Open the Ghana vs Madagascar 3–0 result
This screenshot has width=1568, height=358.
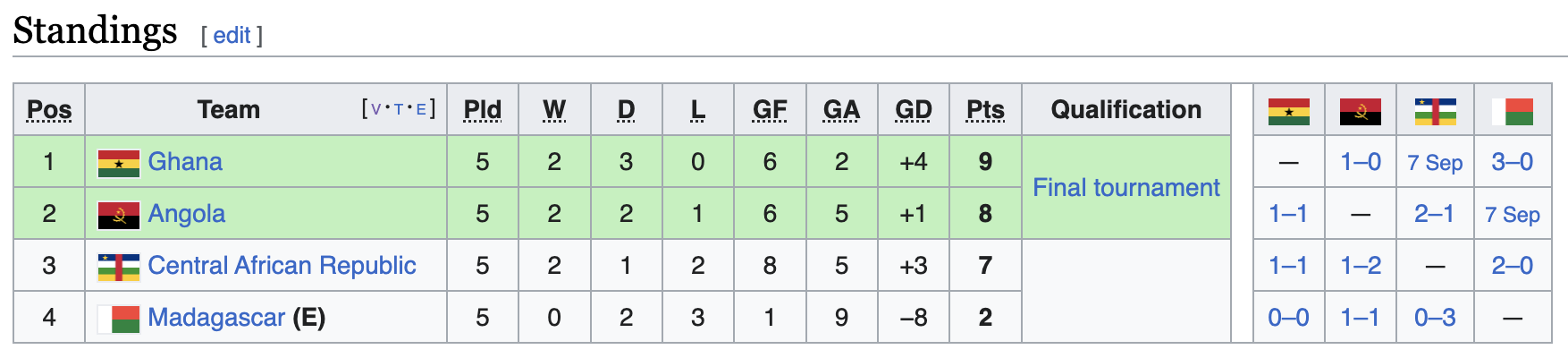tap(1513, 162)
